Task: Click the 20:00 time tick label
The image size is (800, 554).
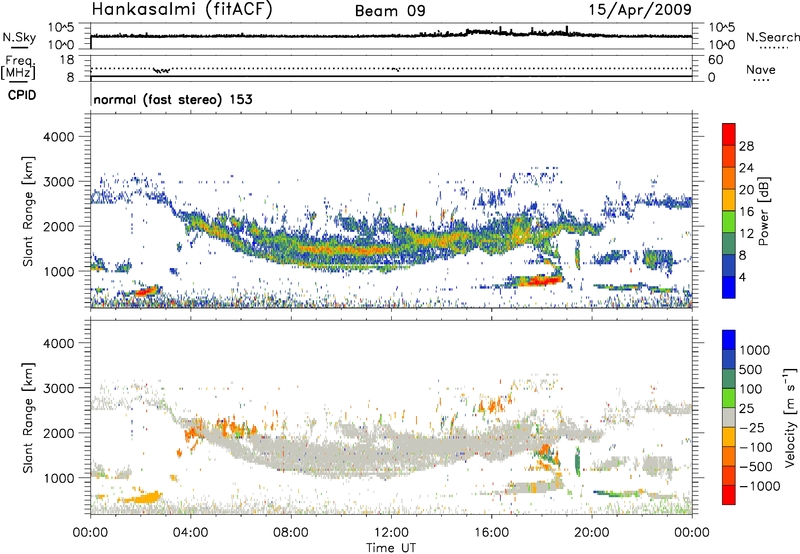Action: 591,533
